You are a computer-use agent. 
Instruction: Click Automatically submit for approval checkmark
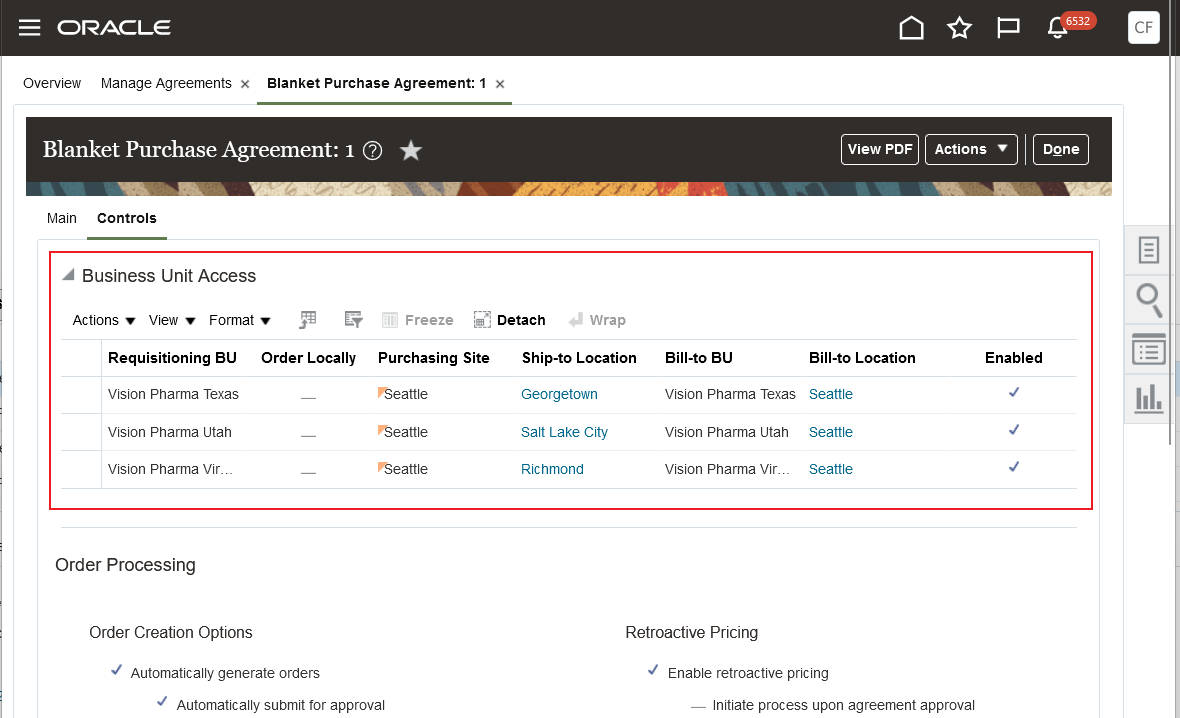(x=162, y=701)
